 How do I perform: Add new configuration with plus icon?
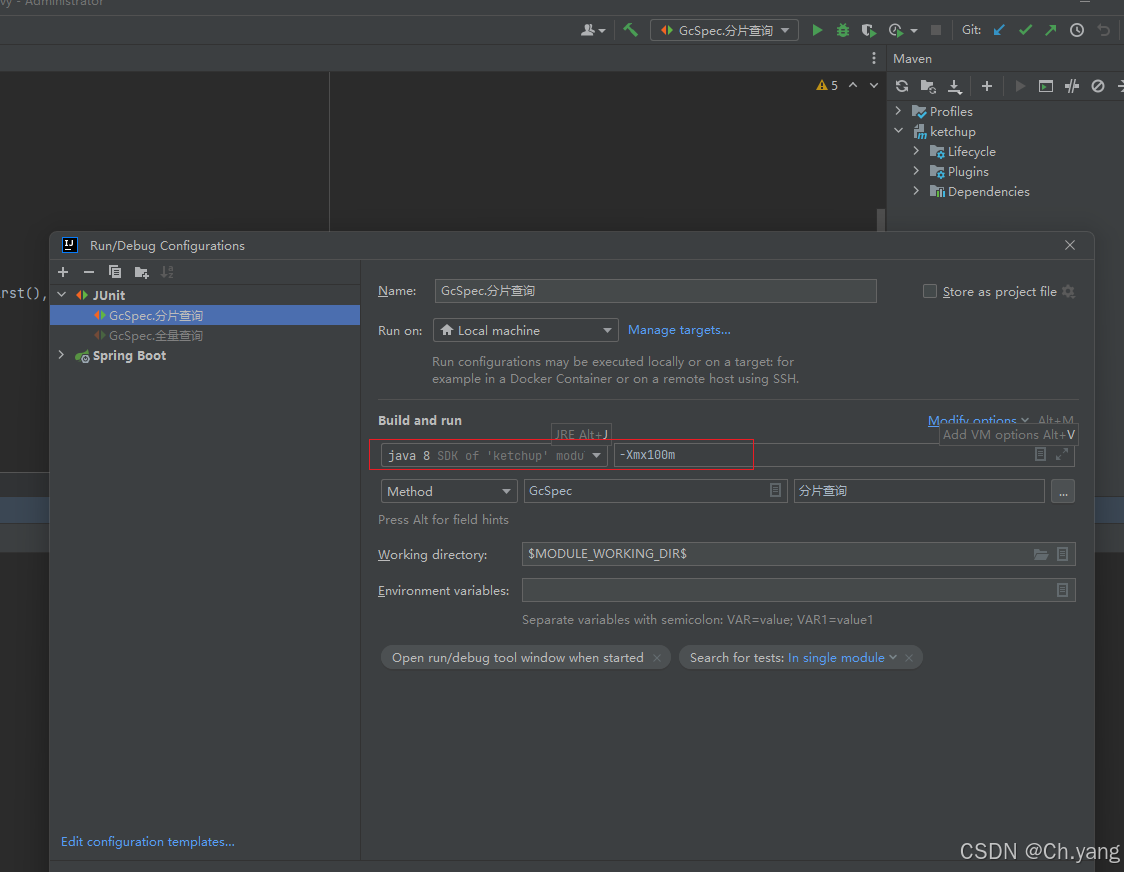63,272
